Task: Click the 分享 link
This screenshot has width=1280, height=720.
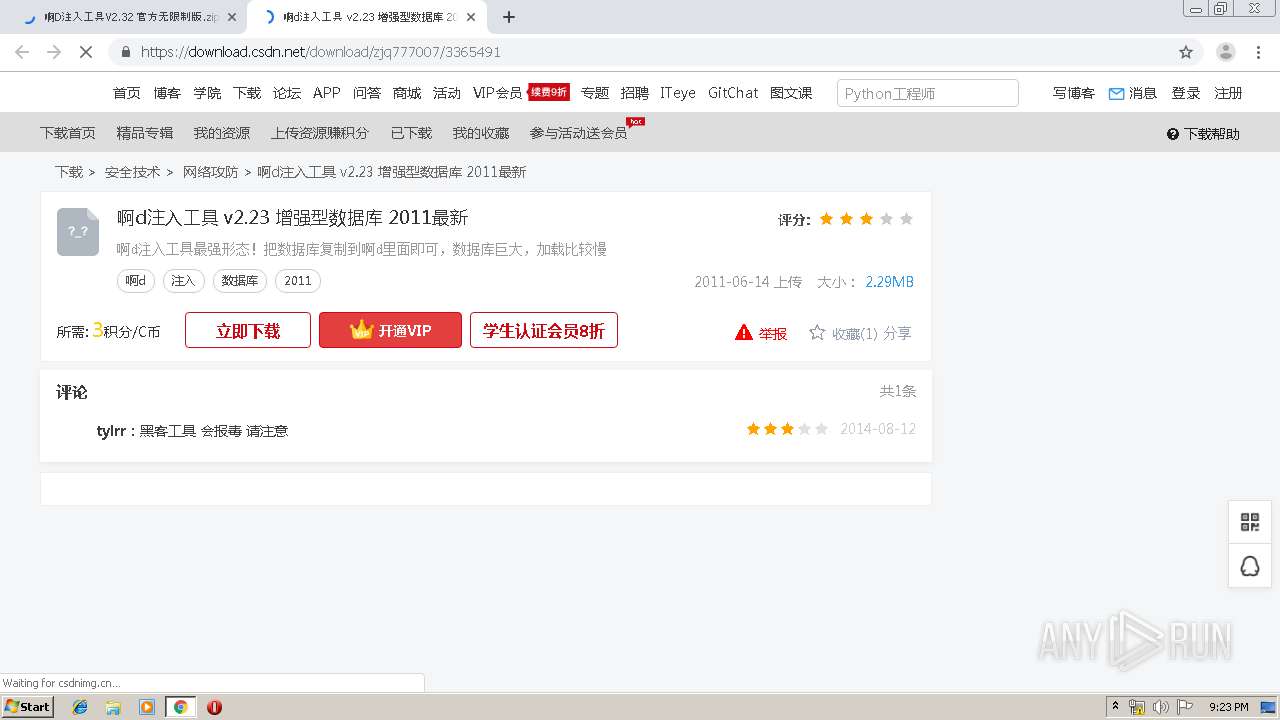Action: click(x=897, y=333)
